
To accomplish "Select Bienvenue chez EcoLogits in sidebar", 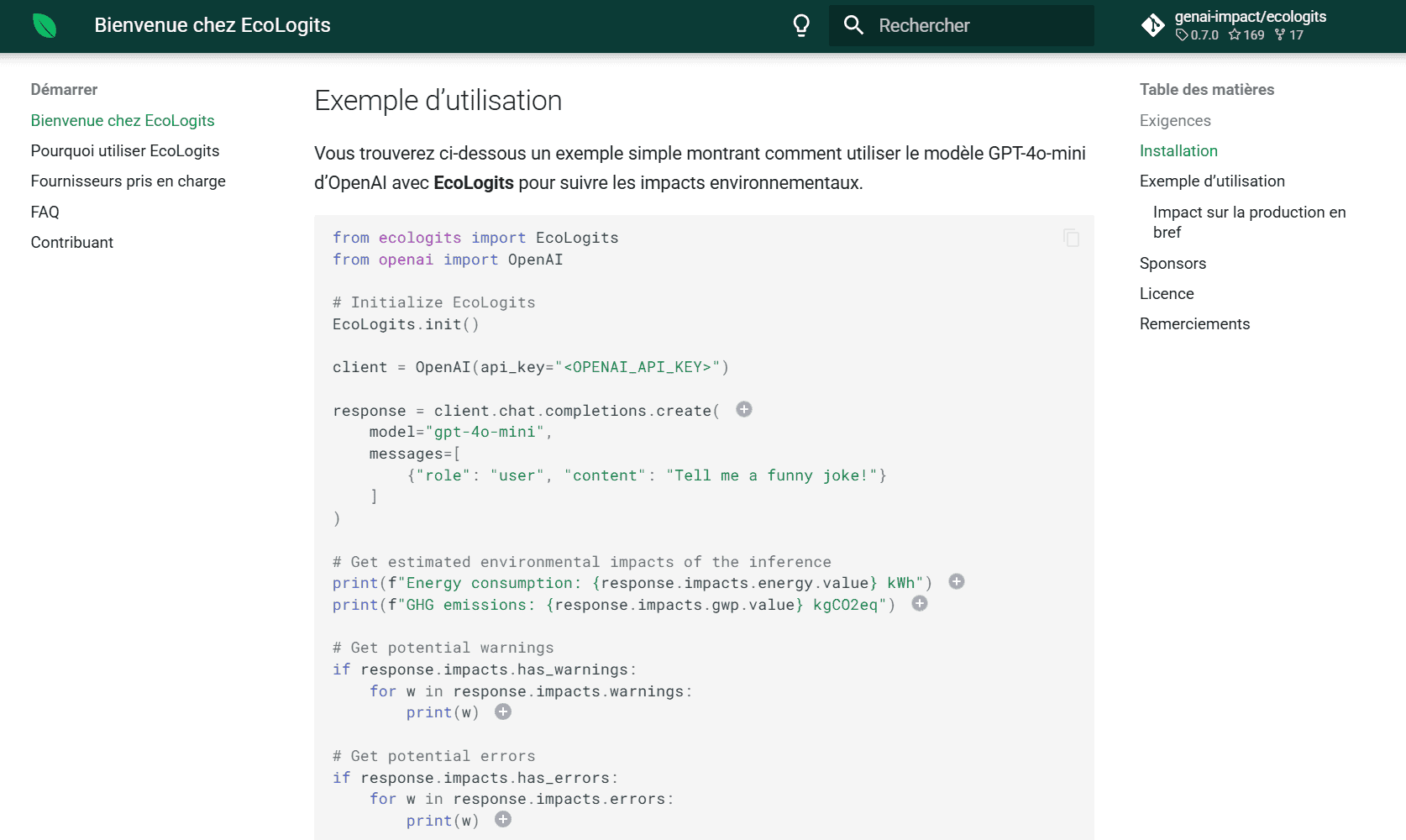I will click(123, 121).
